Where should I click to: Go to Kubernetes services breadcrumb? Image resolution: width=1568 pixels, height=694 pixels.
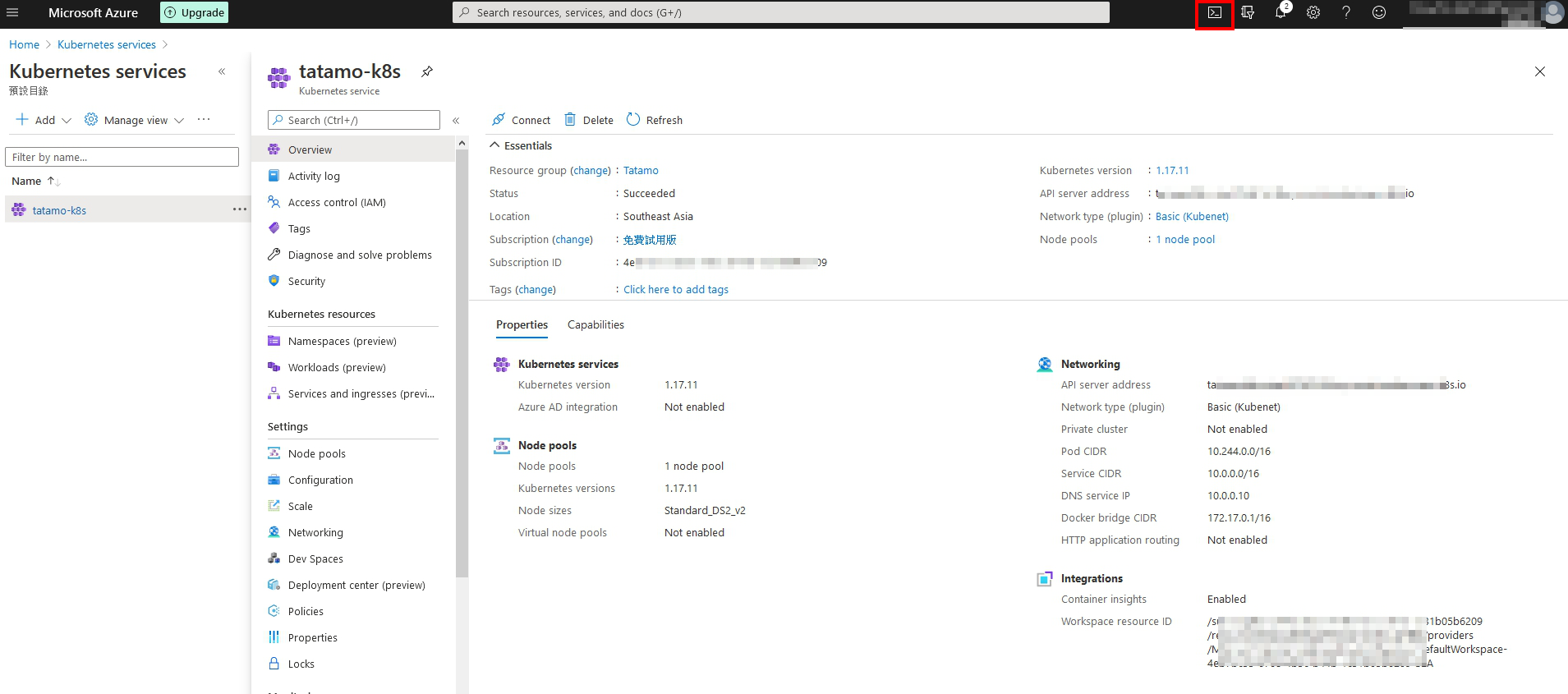107,44
